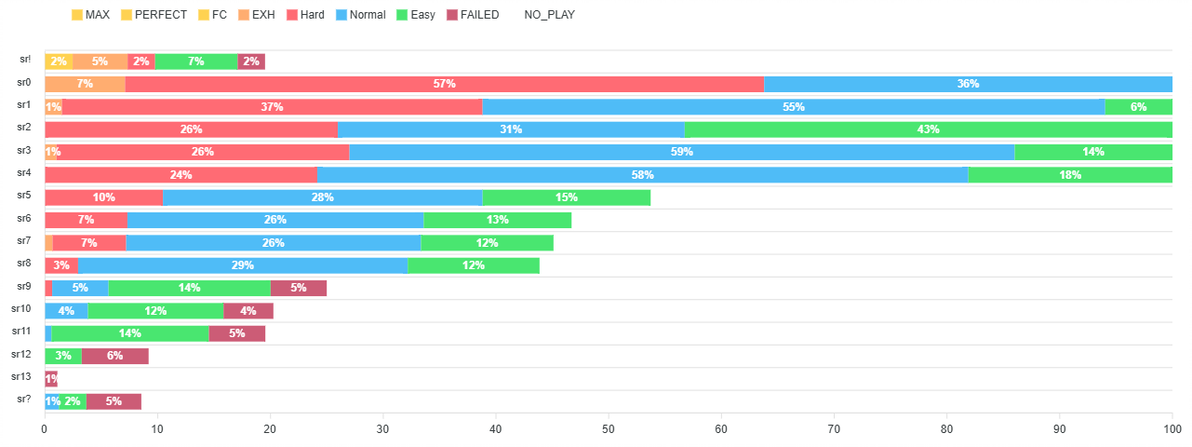This screenshot has width=1192, height=447.
Task: Click the EXH legend color box
Action: [245, 14]
